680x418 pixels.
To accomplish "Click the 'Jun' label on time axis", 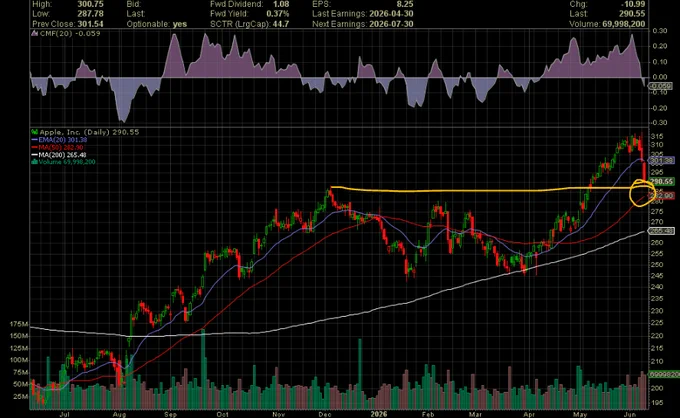I will (x=629, y=415).
